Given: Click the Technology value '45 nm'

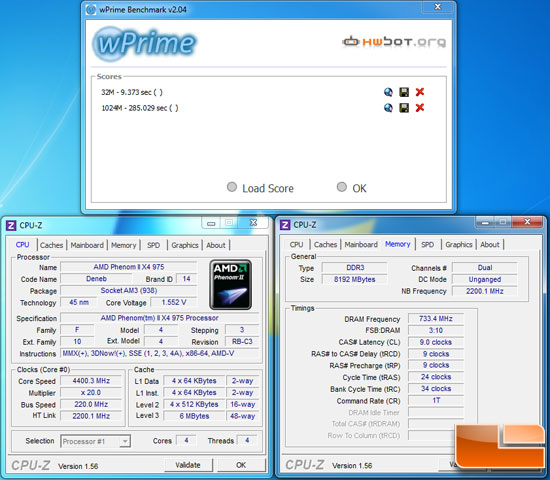Looking at the screenshot, I should [x=78, y=302].
